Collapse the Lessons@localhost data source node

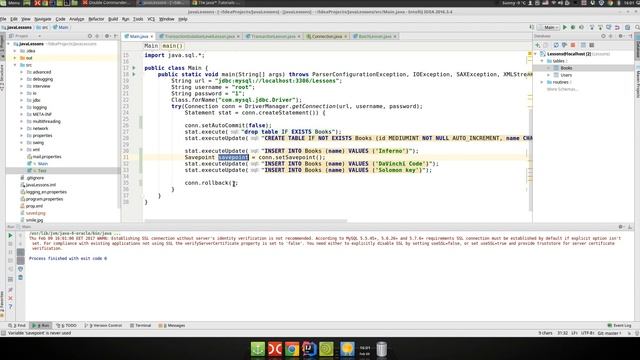(536, 54)
